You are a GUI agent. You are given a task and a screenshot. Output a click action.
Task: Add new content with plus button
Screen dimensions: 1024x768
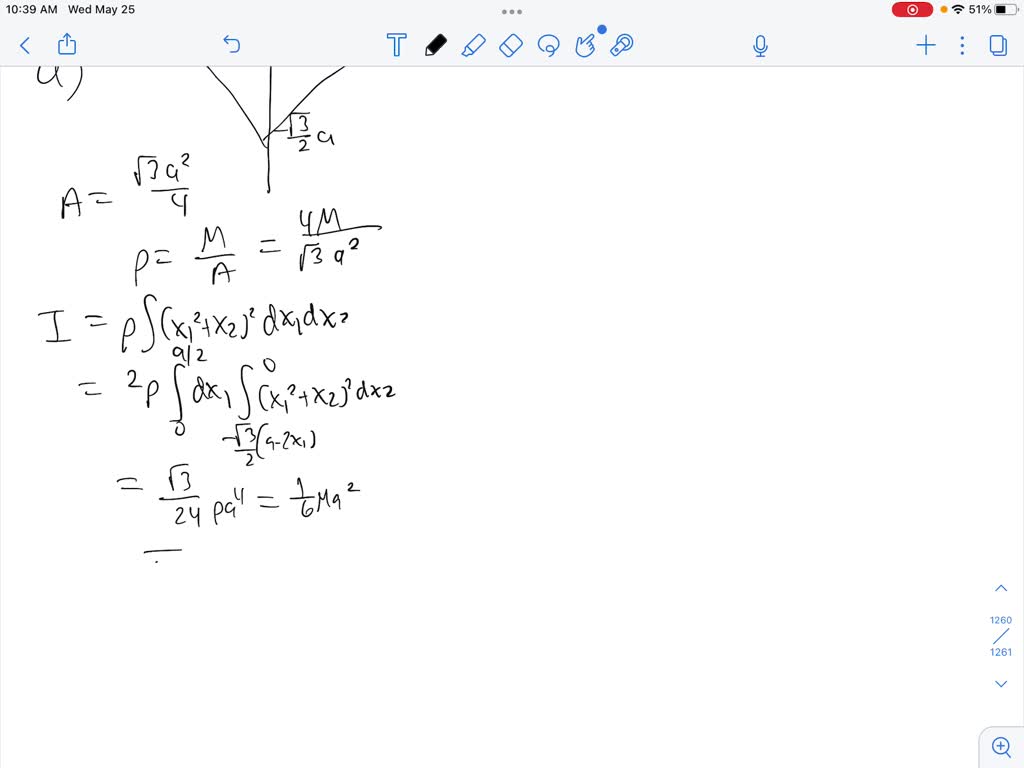[926, 45]
